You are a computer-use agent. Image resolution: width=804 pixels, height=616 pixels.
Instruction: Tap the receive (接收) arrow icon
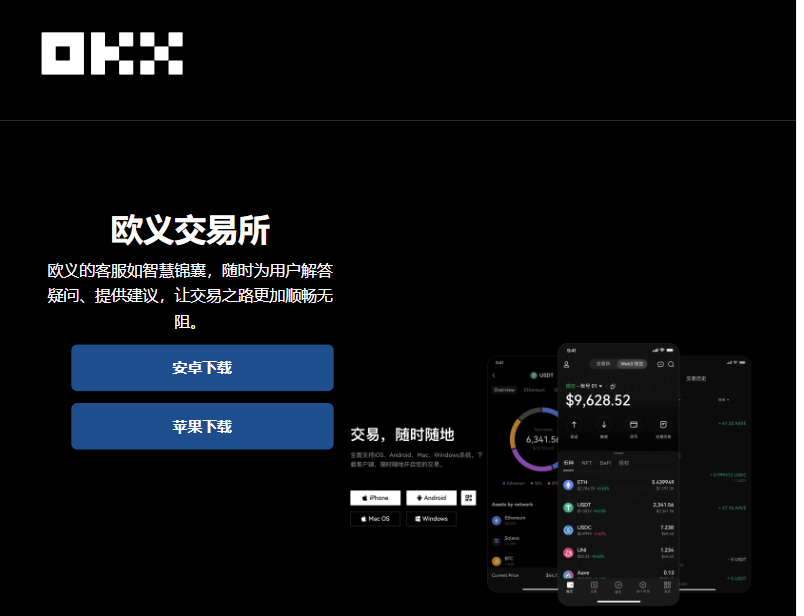(602, 424)
